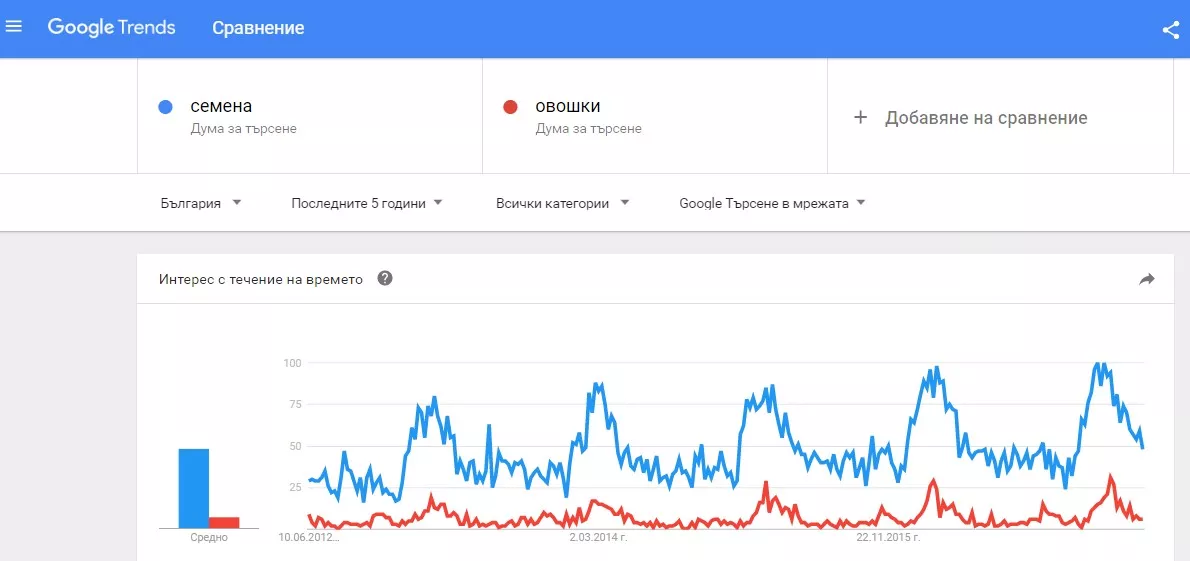Click the red average bar
1190x561 pixels.
(x=224, y=522)
